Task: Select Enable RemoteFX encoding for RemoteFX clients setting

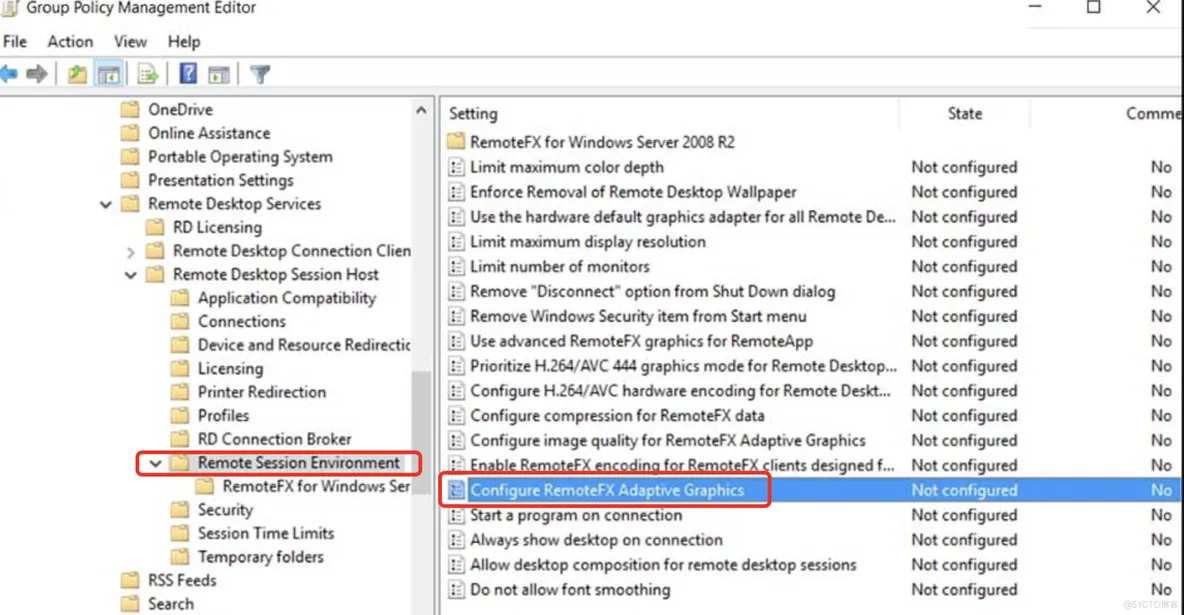Action: click(682, 465)
